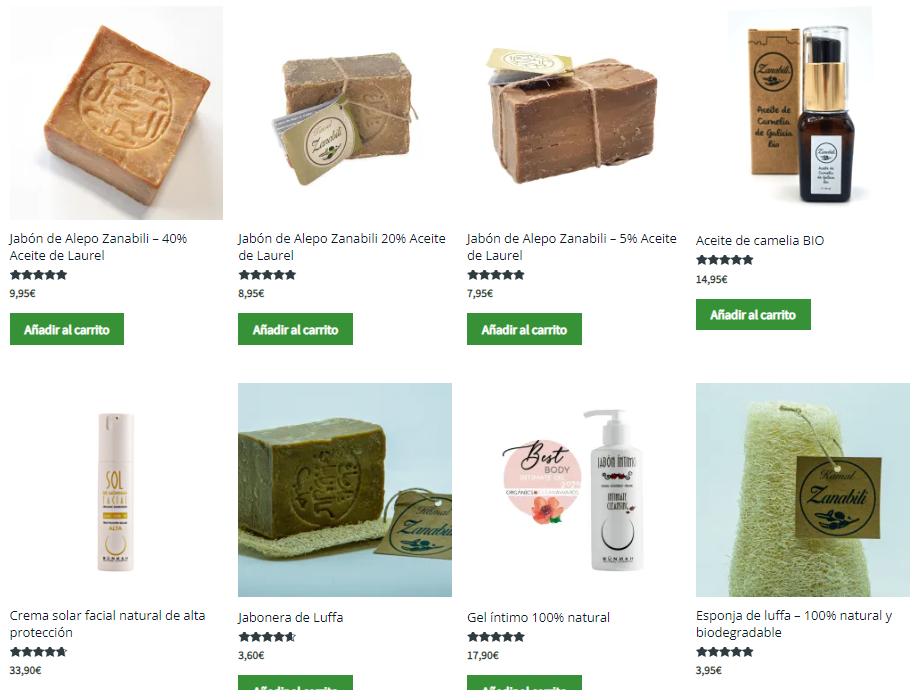
Task: Click star rating under Aceite de camelia BIO
Action: pyautogui.click(x=725, y=260)
